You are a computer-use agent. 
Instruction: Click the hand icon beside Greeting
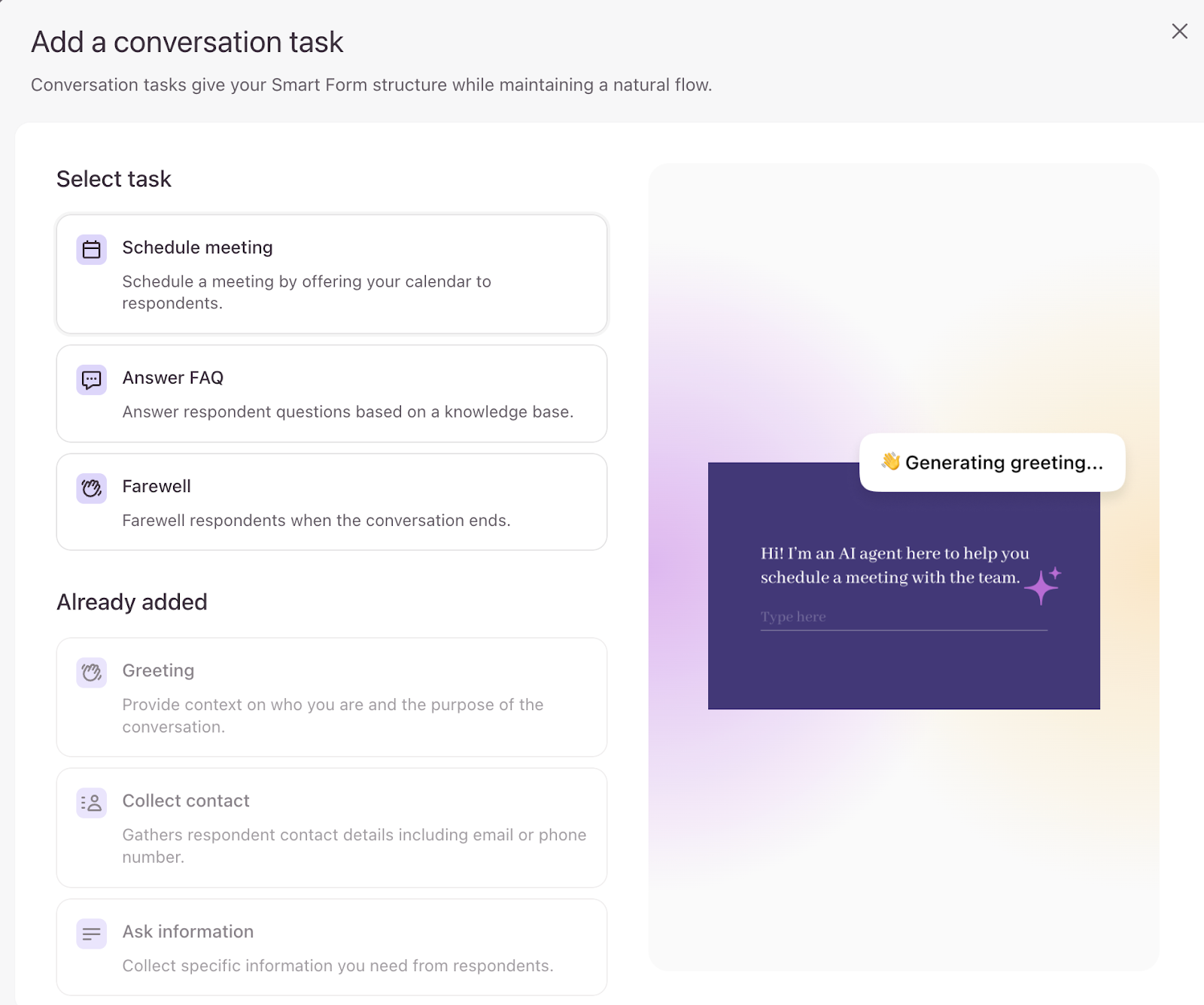91,673
